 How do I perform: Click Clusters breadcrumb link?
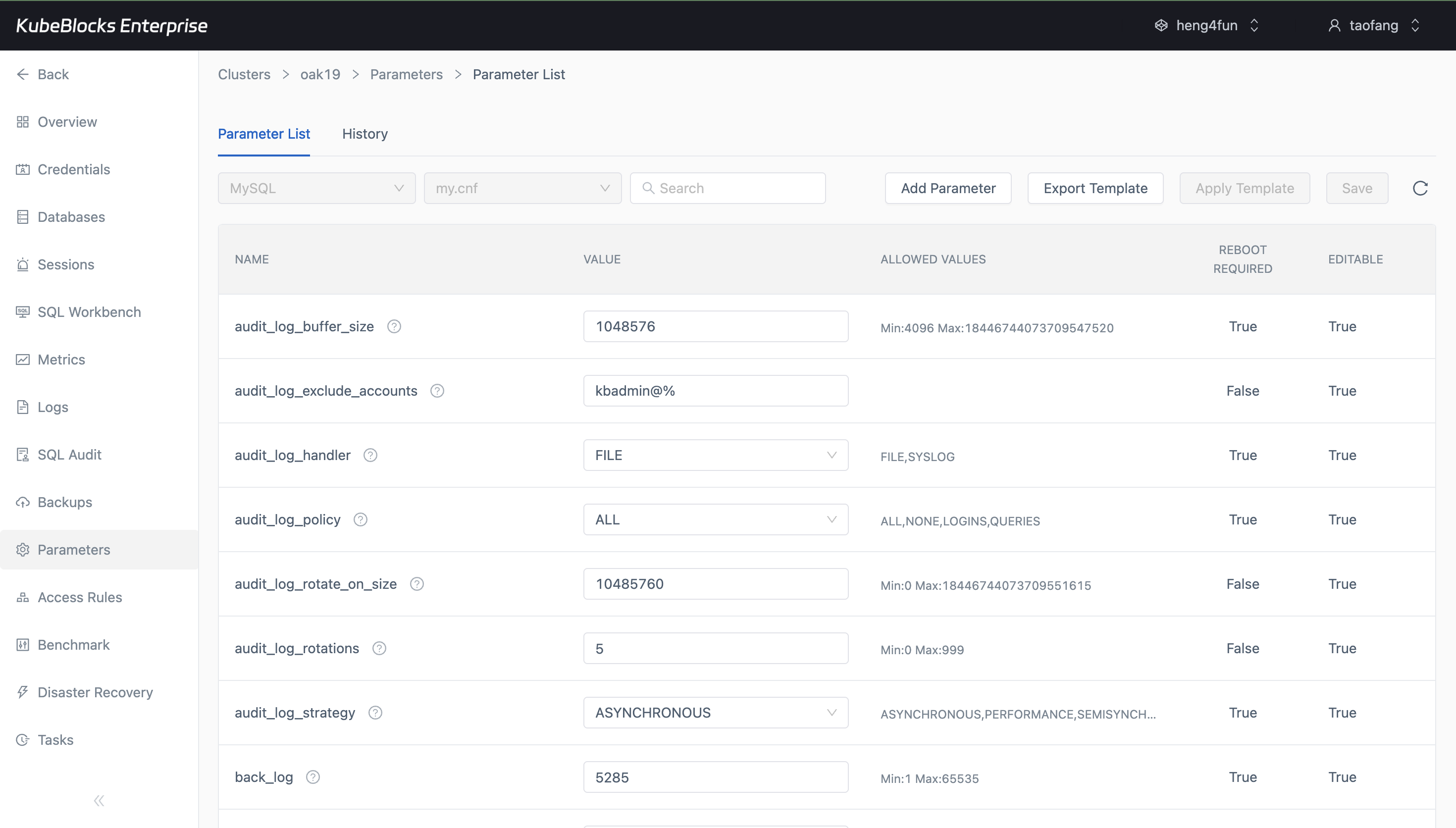[x=244, y=74]
